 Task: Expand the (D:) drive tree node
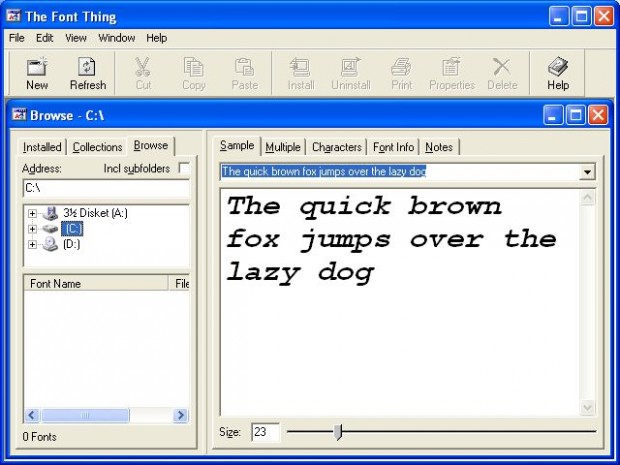tap(32, 244)
